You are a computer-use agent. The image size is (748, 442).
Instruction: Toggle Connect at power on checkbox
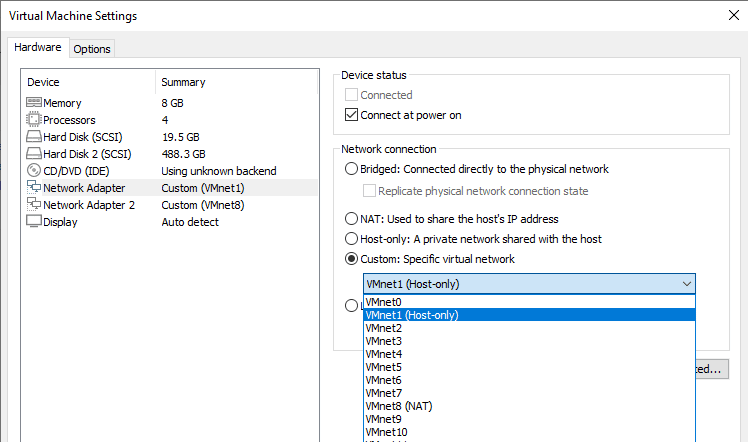[351, 115]
